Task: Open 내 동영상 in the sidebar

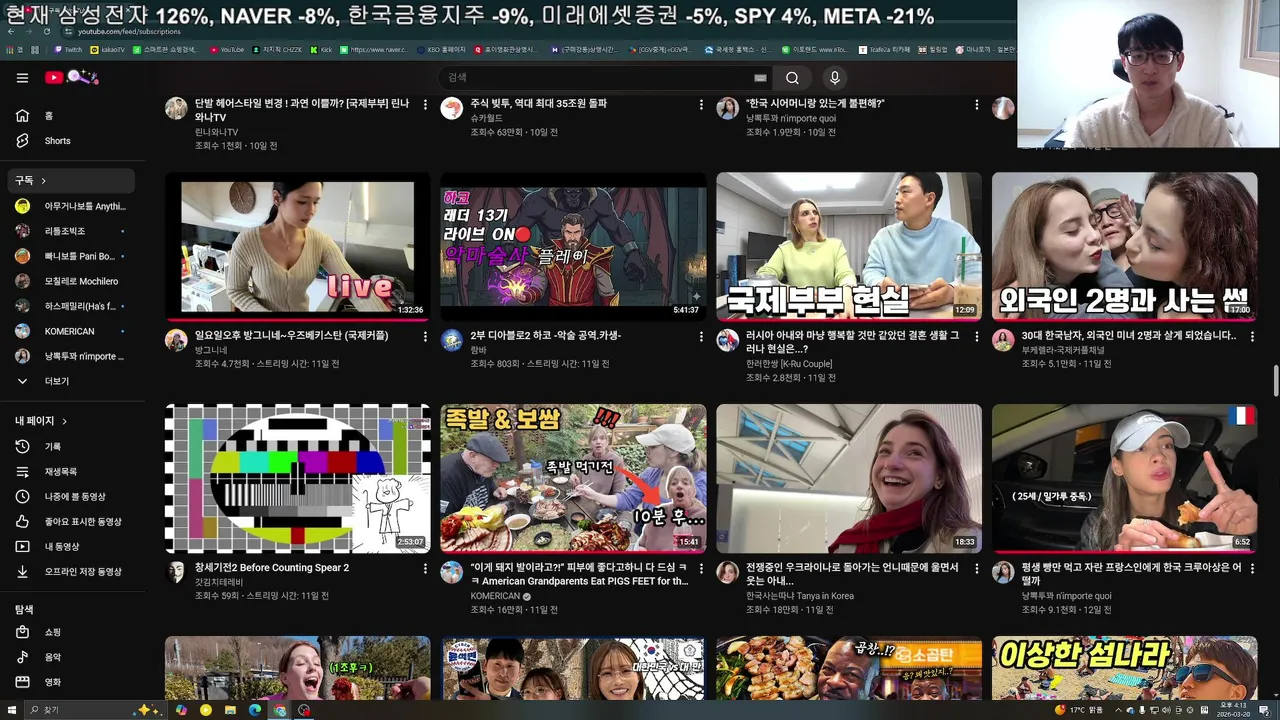Action: [72, 547]
